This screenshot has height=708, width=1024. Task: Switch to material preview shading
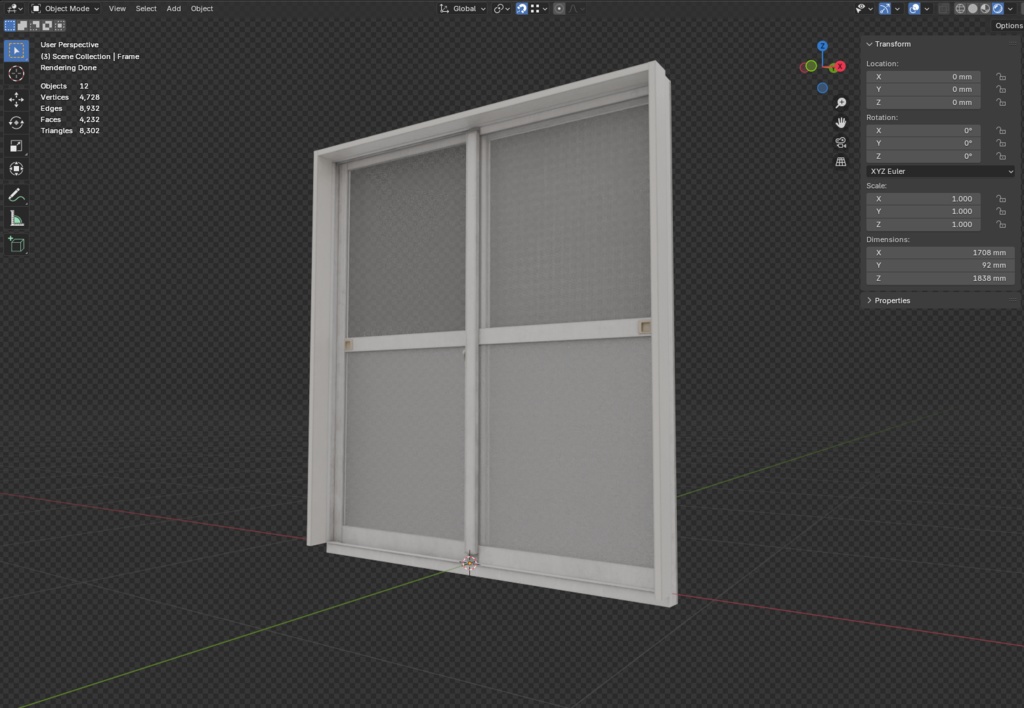tap(985, 8)
